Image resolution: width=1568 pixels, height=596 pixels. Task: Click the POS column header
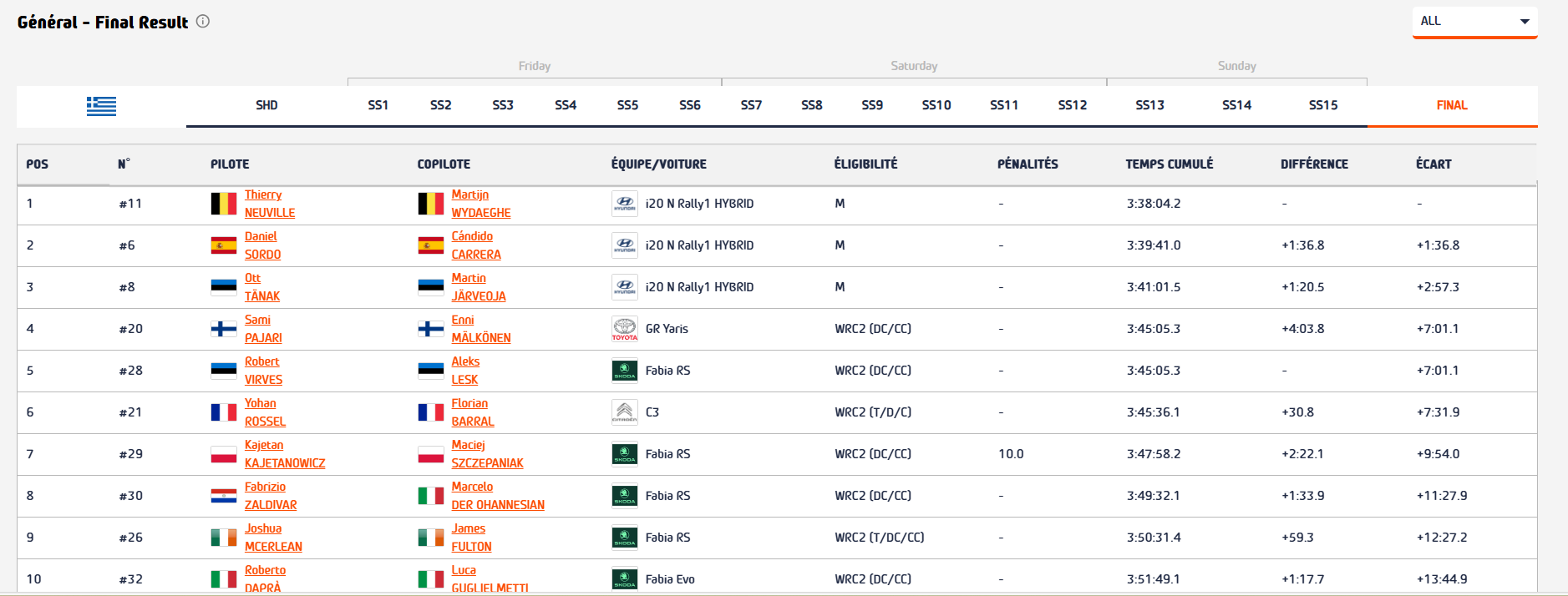37,164
